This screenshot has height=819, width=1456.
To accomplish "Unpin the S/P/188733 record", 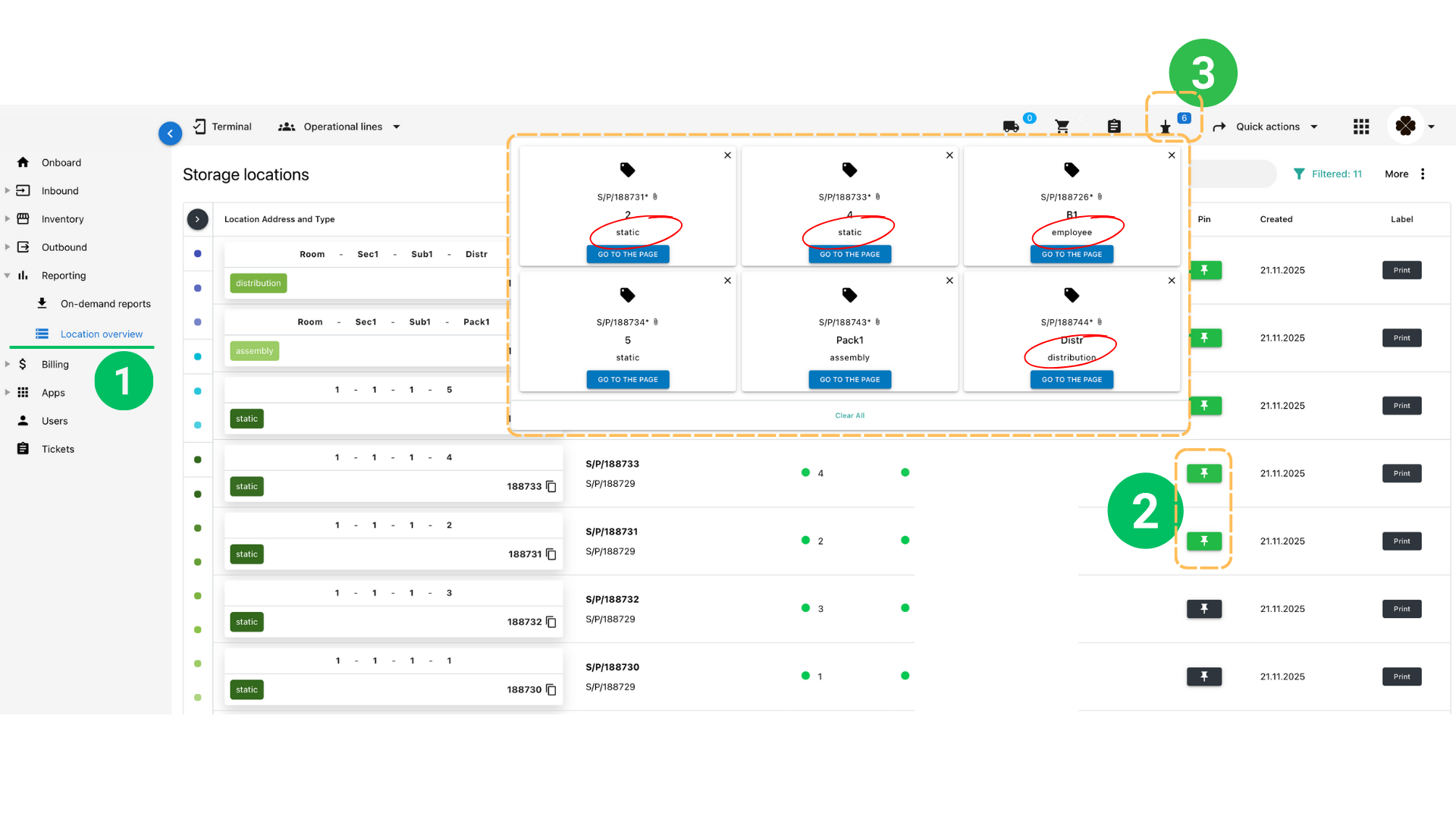I will 1203,472.
